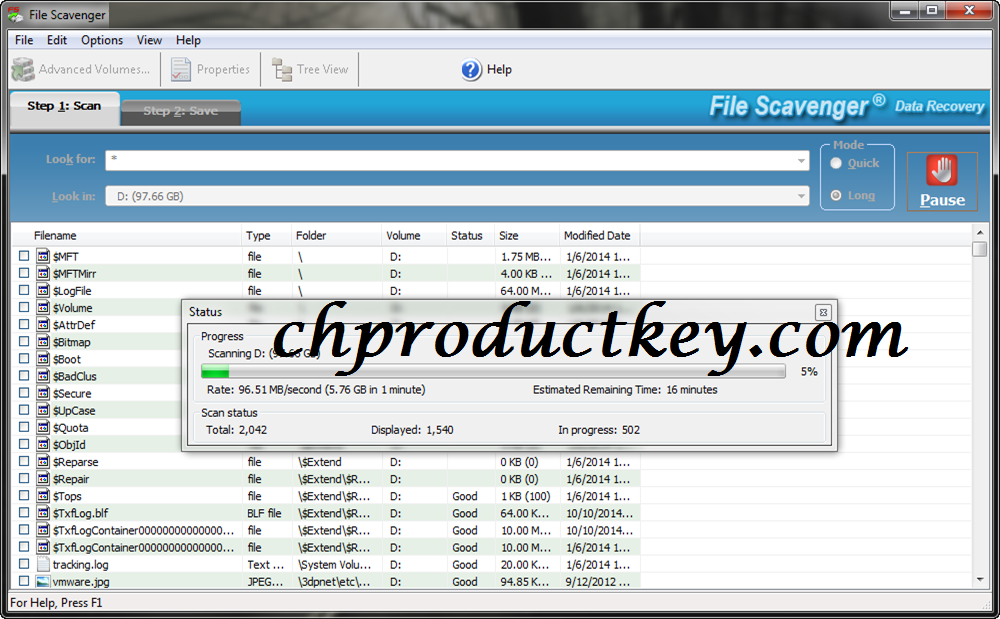Sort by Volume column header
The height and width of the screenshot is (619, 1000).
[x=414, y=236]
